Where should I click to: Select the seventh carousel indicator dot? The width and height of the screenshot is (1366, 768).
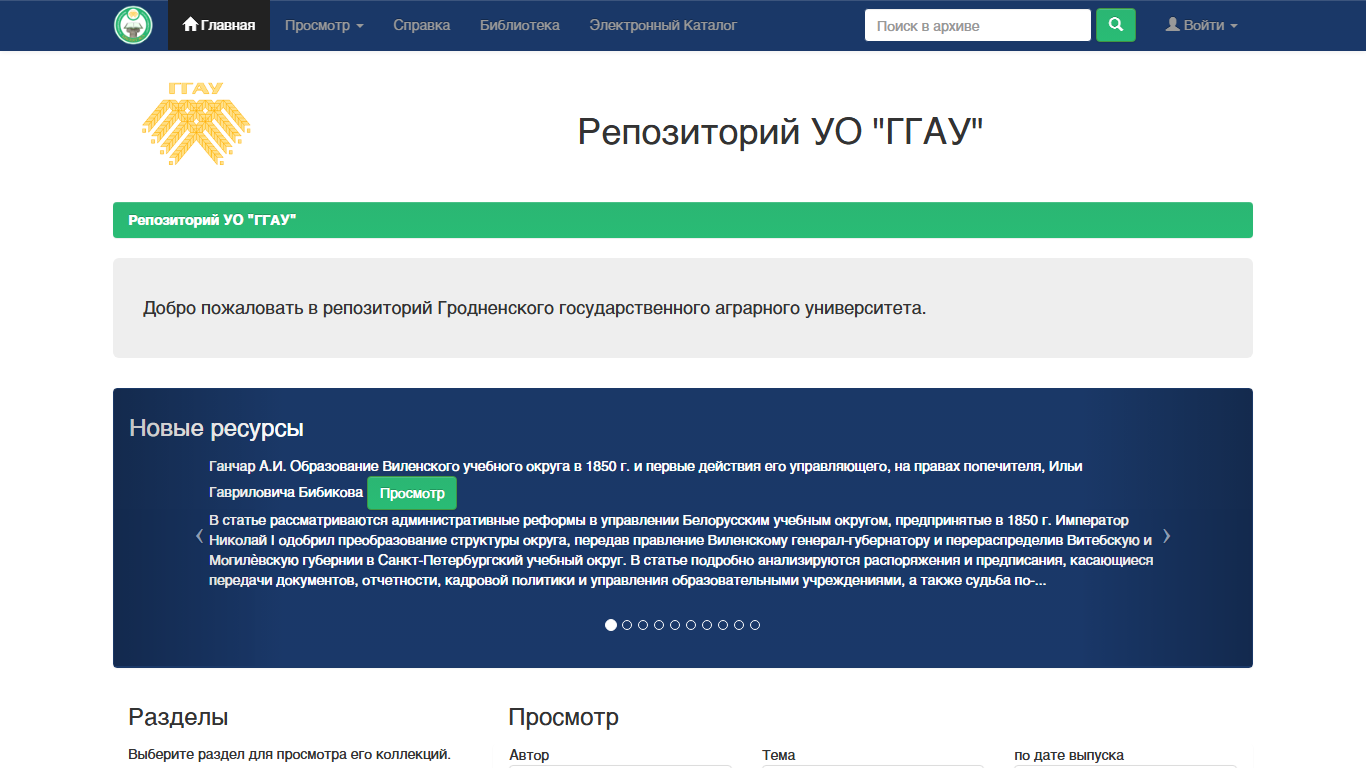pos(707,625)
